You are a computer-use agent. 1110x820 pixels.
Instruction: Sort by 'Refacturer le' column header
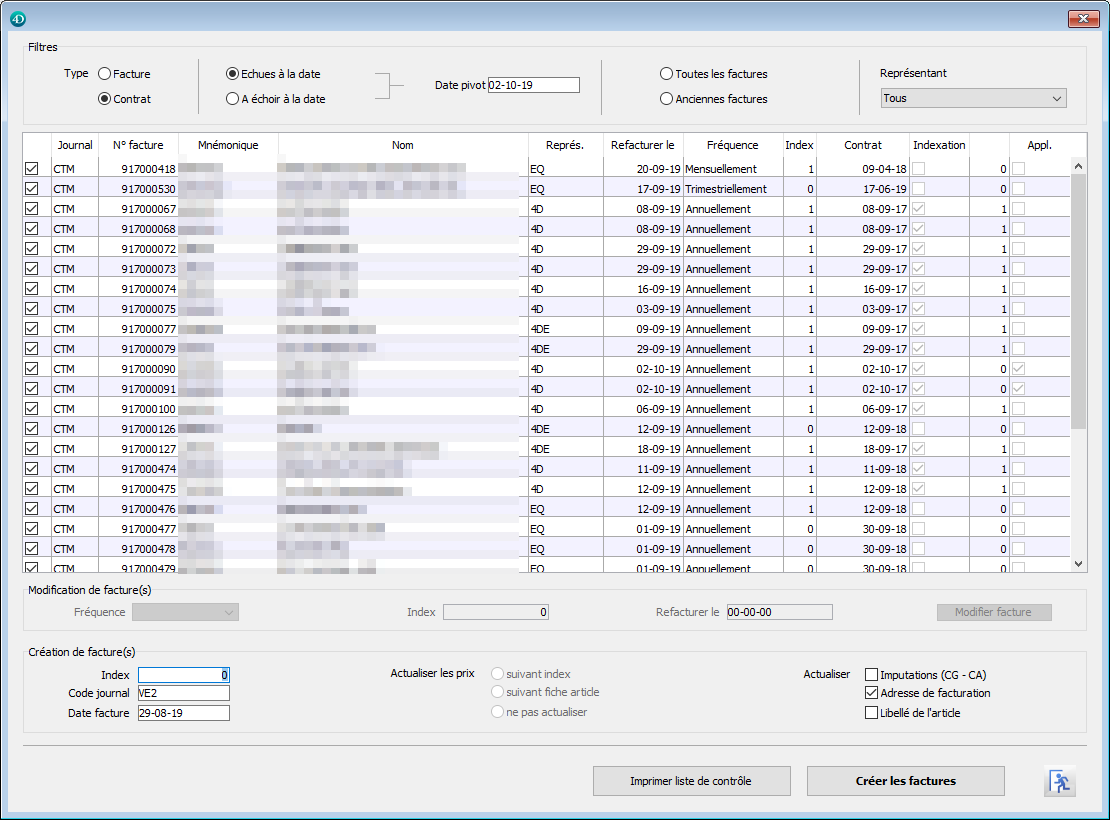click(x=643, y=145)
